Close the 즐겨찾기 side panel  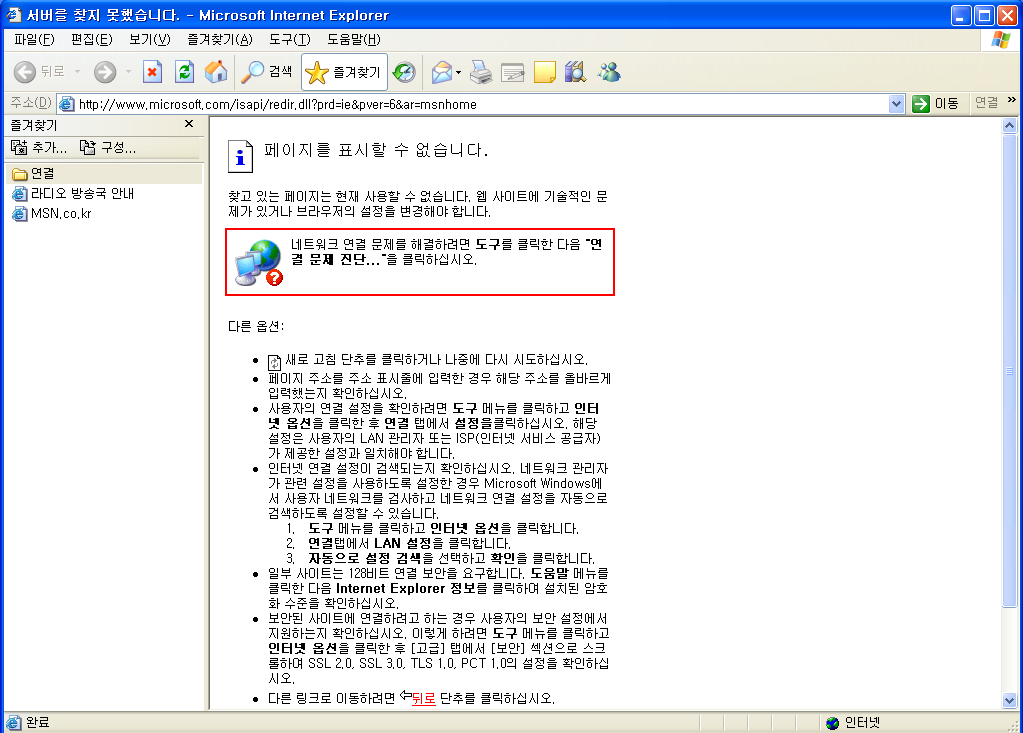(189, 124)
